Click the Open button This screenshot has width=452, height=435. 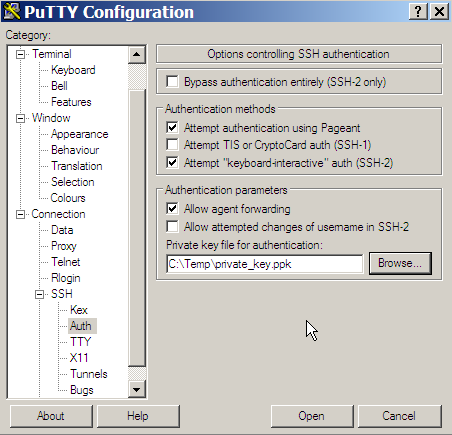point(312,416)
